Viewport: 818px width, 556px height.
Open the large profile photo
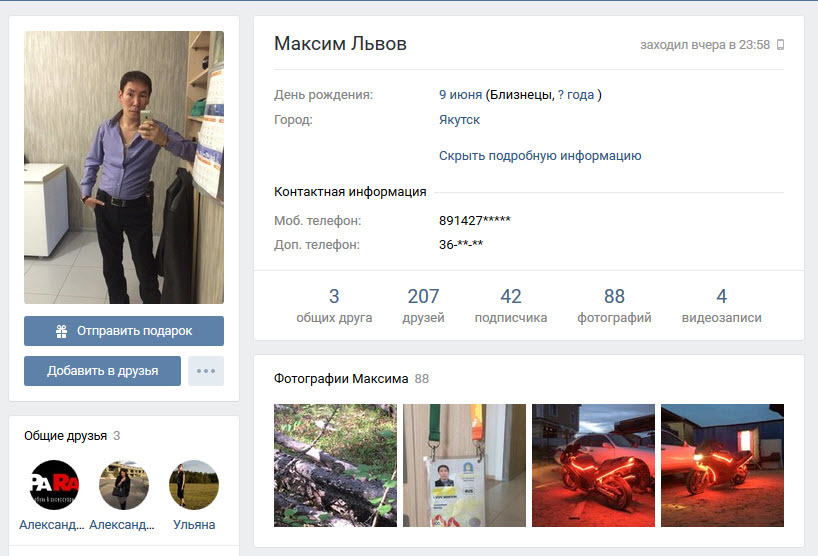click(124, 167)
